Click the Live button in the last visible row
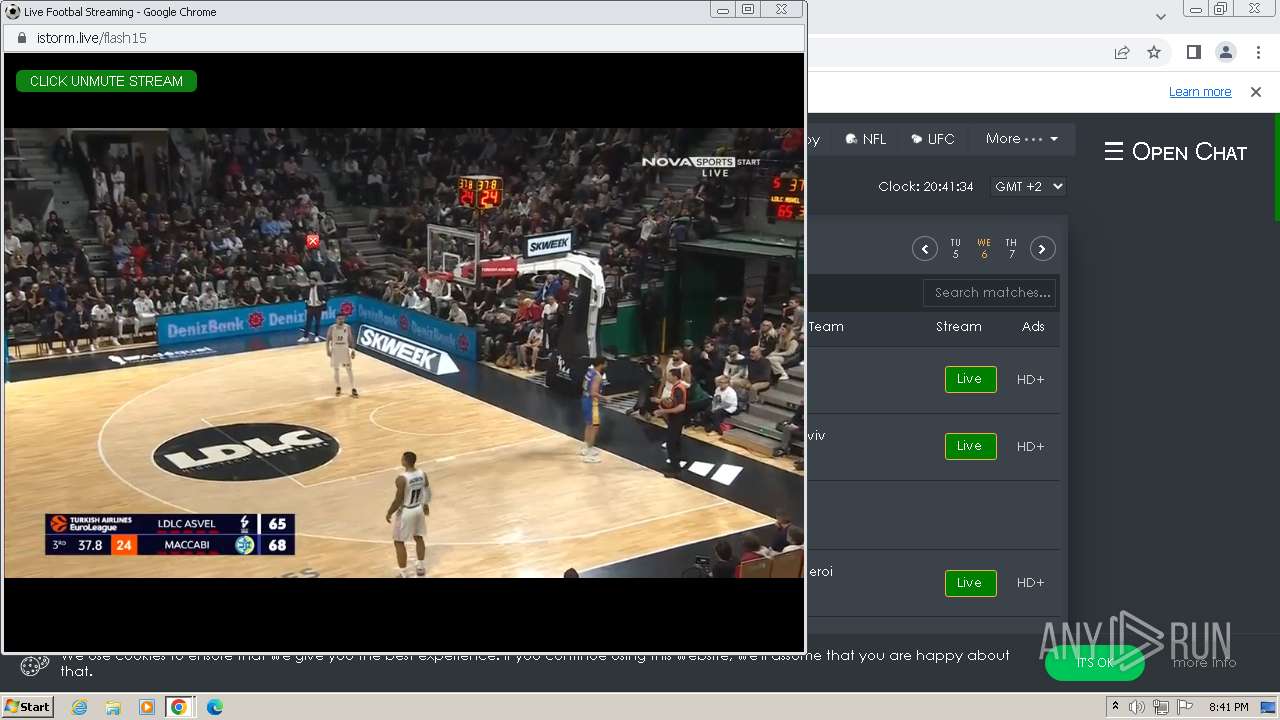The image size is (1280, 720). (x=970, y=583)
